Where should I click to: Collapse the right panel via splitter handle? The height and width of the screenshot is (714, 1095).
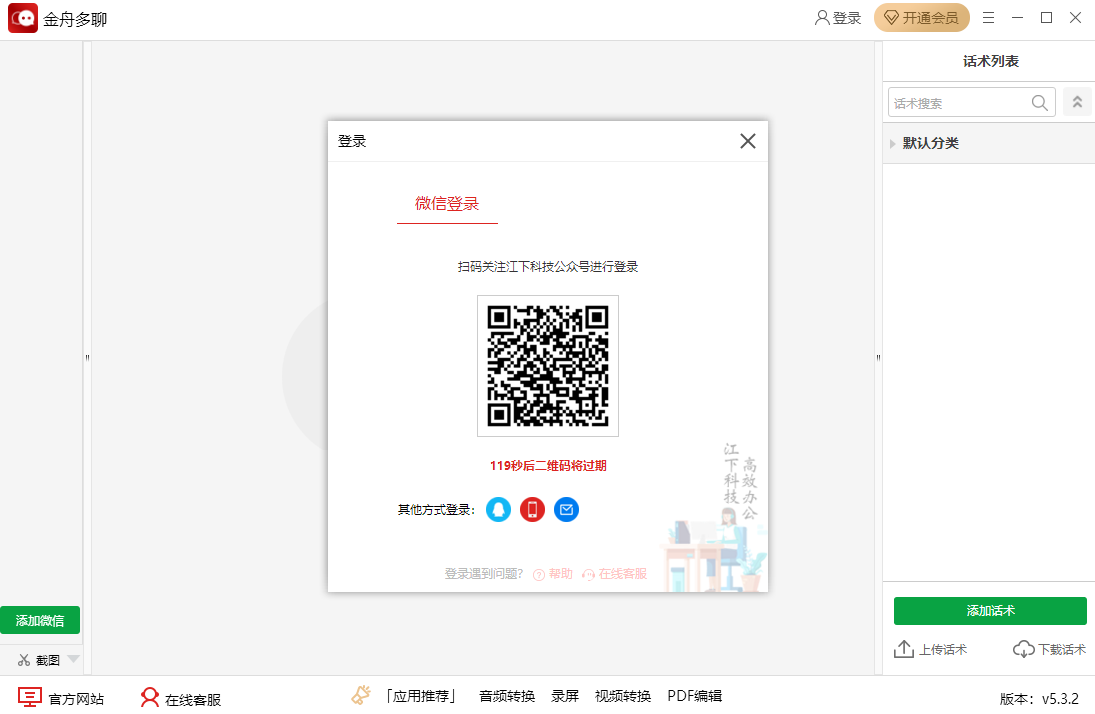coord(878,358)
